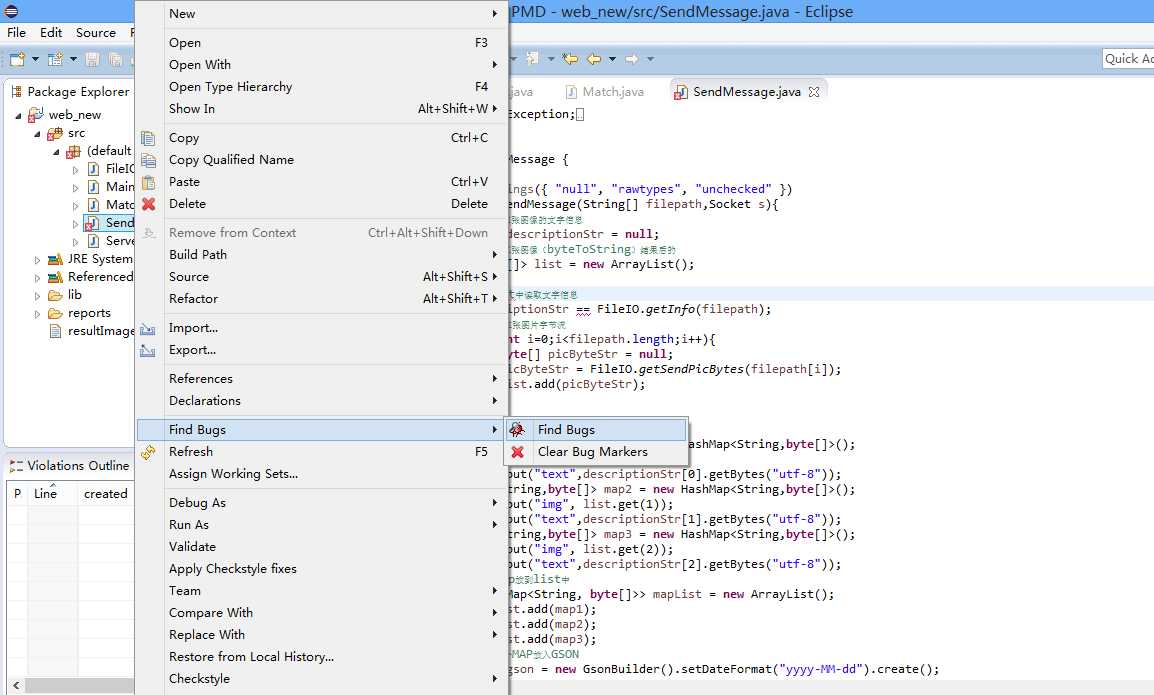Open the Build Path submenu

[x=322, y=255]
